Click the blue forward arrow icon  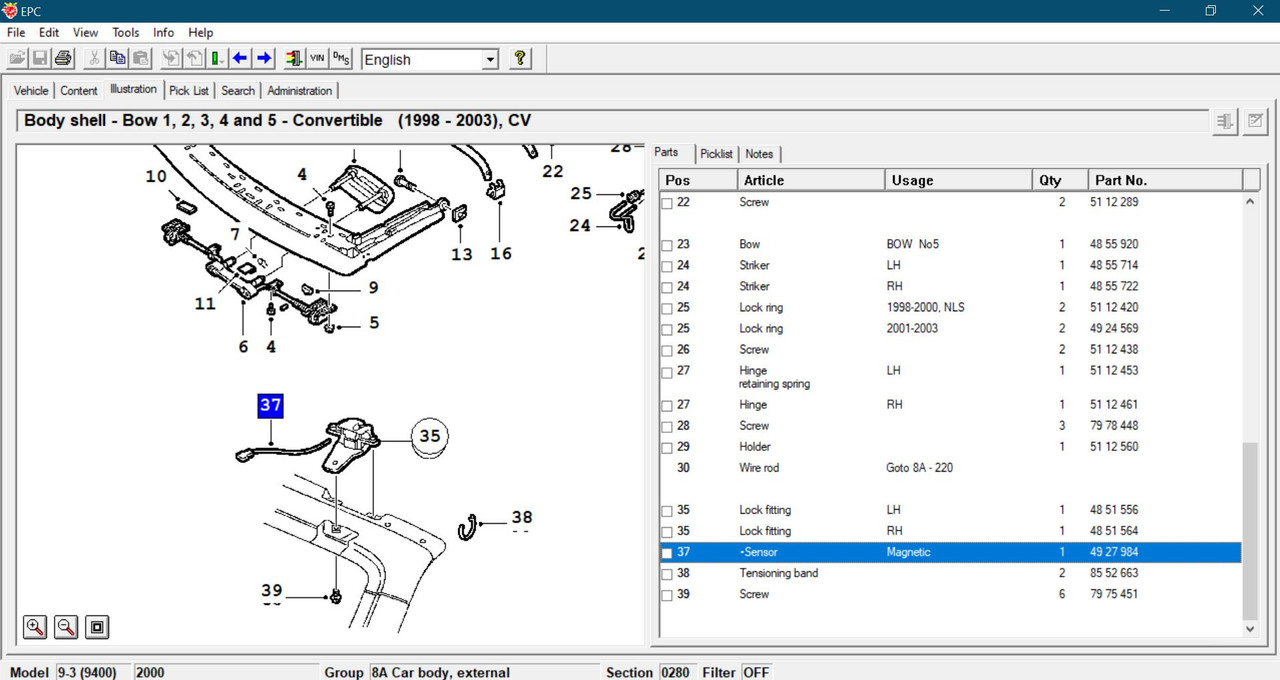264,59
